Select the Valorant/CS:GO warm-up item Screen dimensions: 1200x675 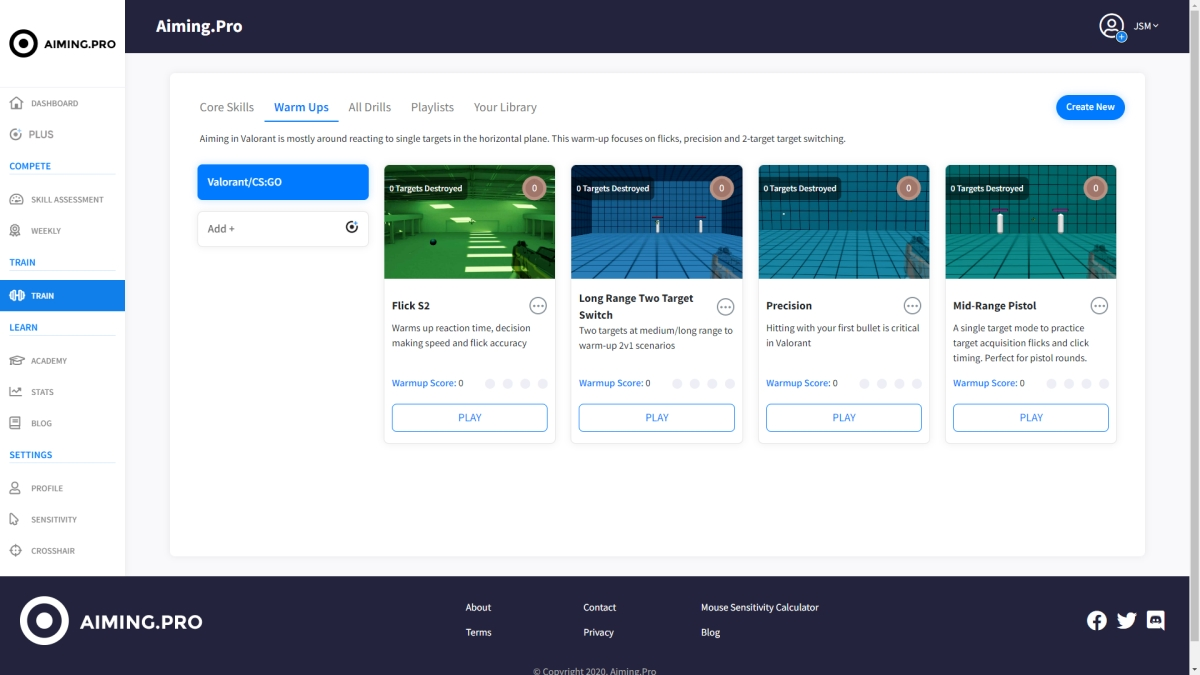(x=283, y=182)
